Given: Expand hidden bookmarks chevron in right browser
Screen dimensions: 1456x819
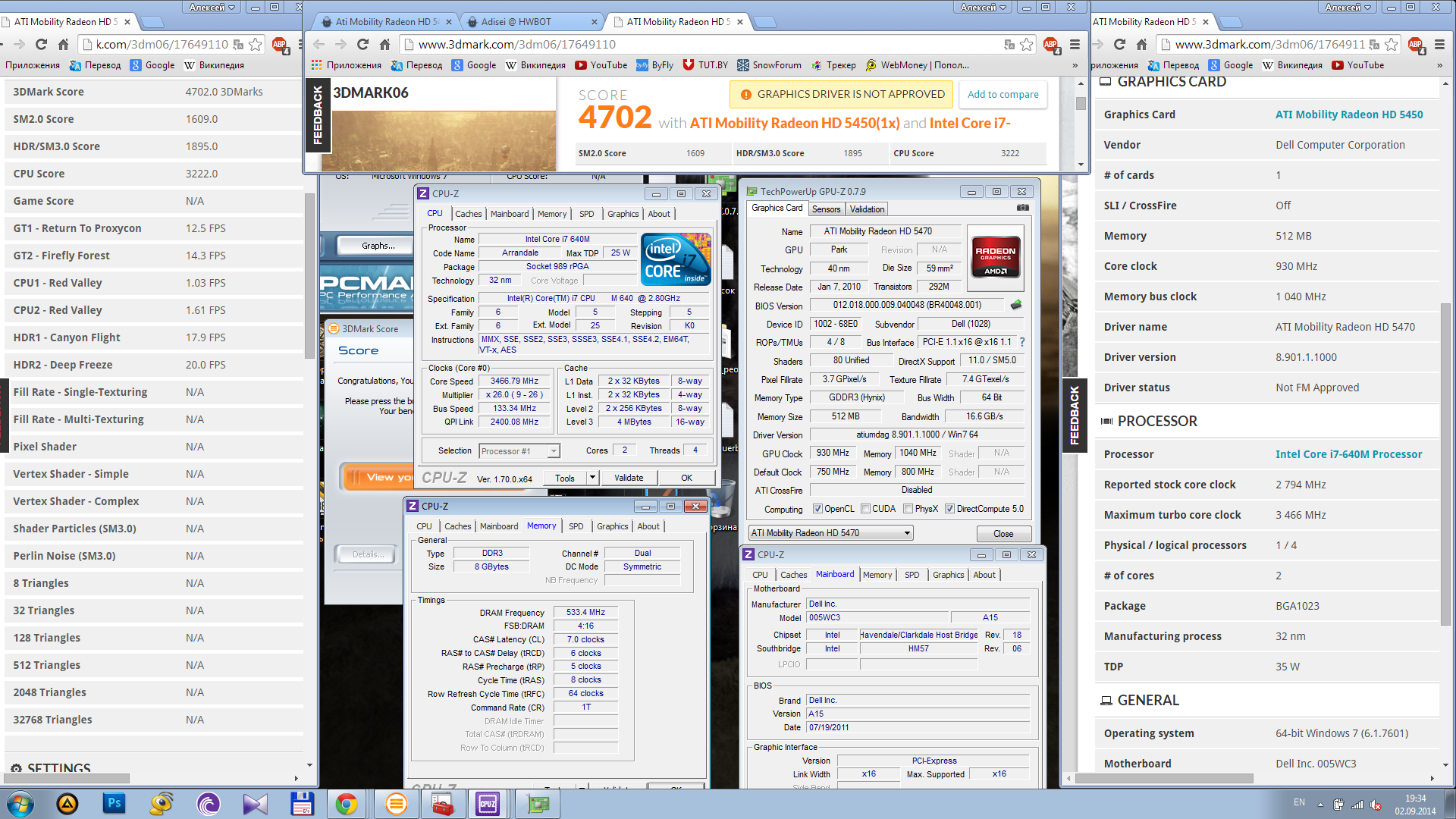Looking at the screenshot, I should tap(1439, 65).
